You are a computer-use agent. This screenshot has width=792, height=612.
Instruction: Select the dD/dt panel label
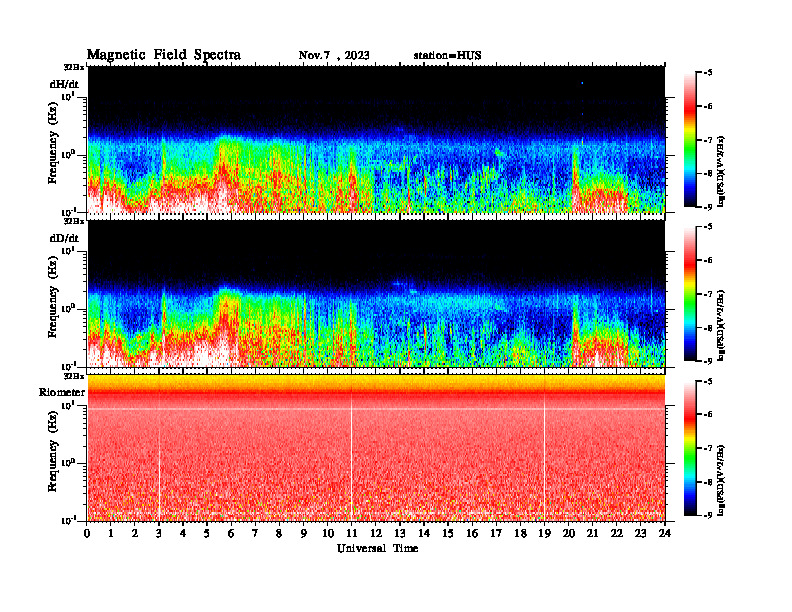point(64,238)
